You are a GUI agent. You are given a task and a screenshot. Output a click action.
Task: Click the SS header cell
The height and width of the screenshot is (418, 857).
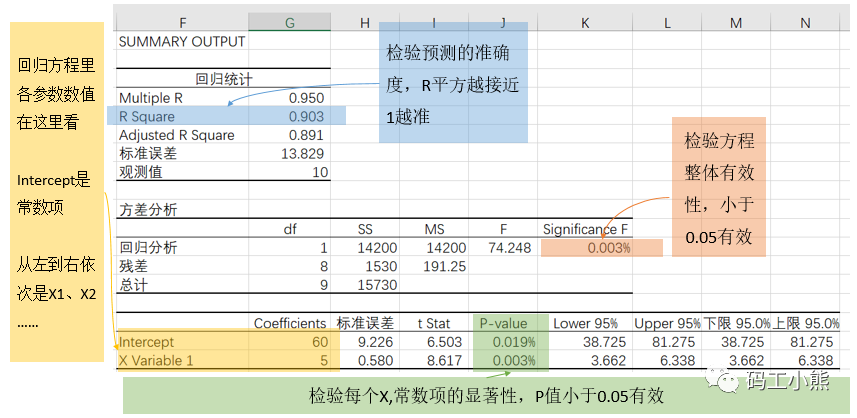tap(365, 229)
